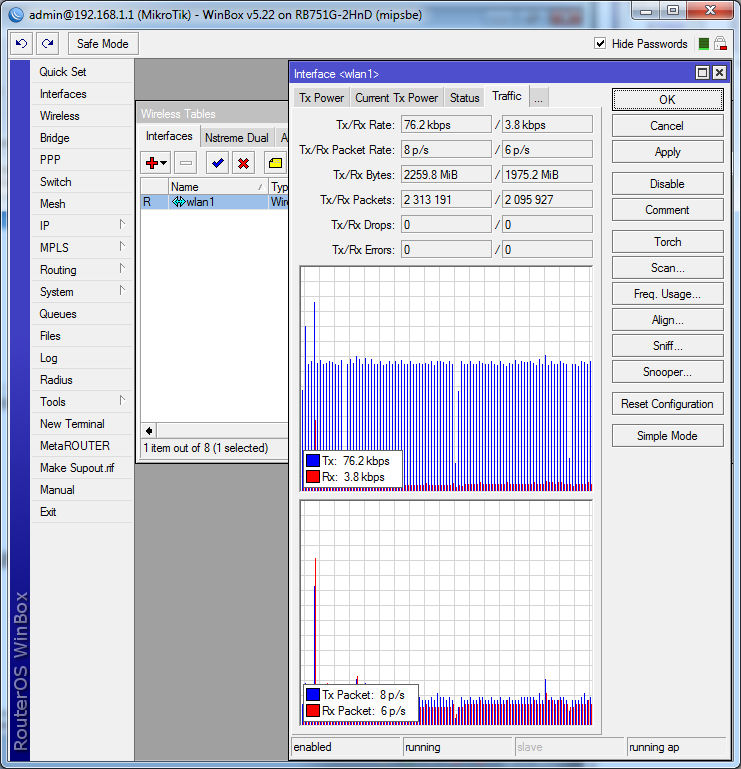Select Interfaces tab in Wireless Tables
This screenshot has height=769, width=741.
(169, 136)
